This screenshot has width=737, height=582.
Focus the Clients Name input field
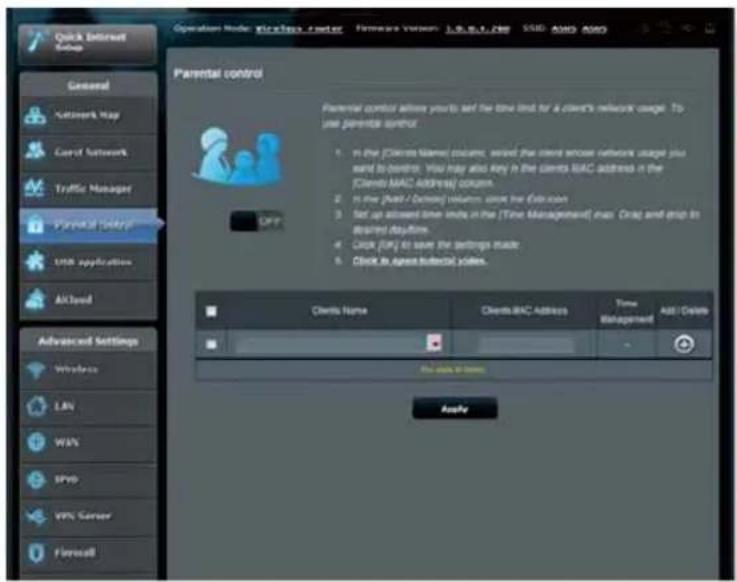point(331,344)
